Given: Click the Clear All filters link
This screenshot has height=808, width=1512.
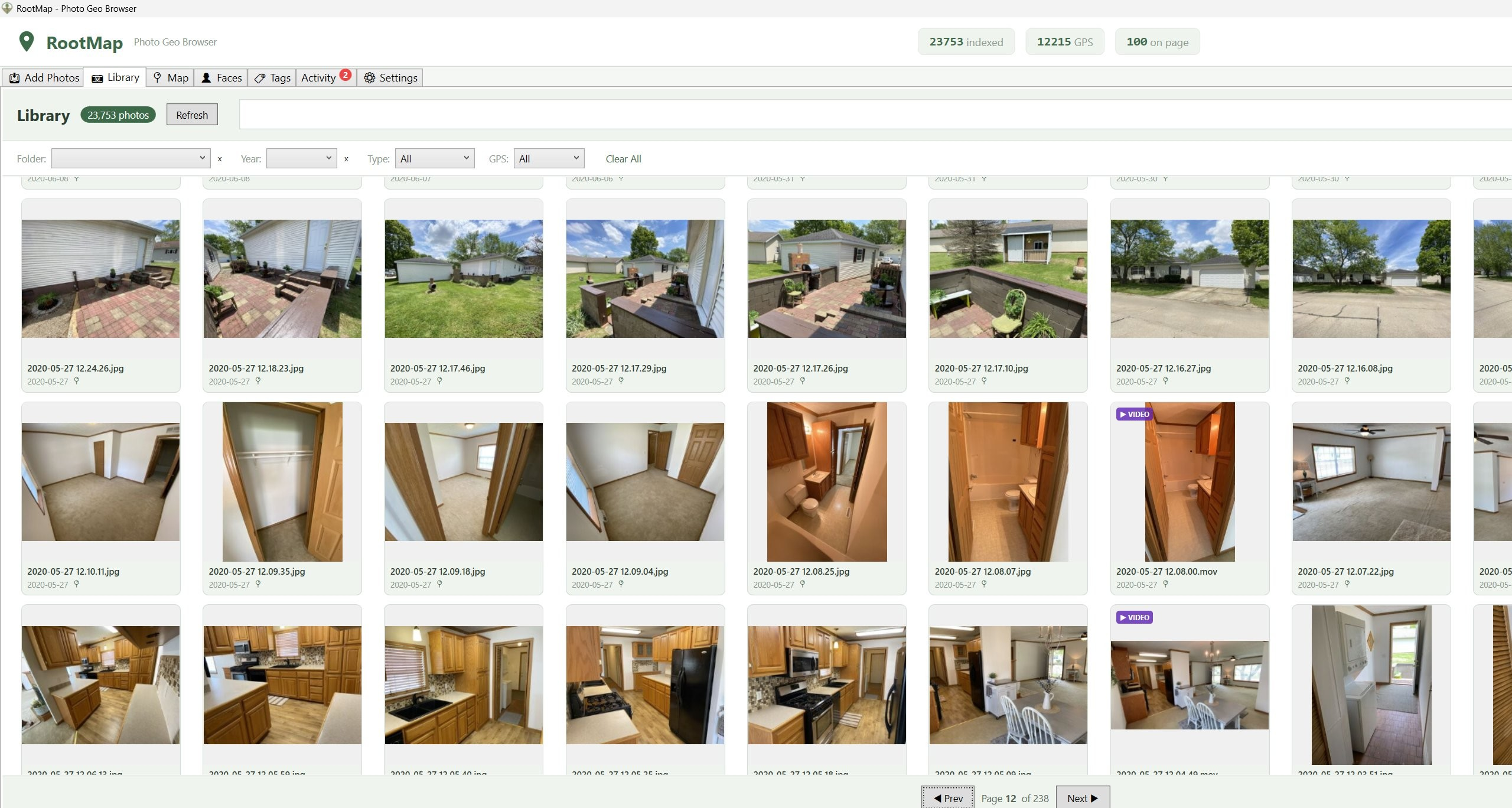Looking at the screenshot, I should (623, 159).
